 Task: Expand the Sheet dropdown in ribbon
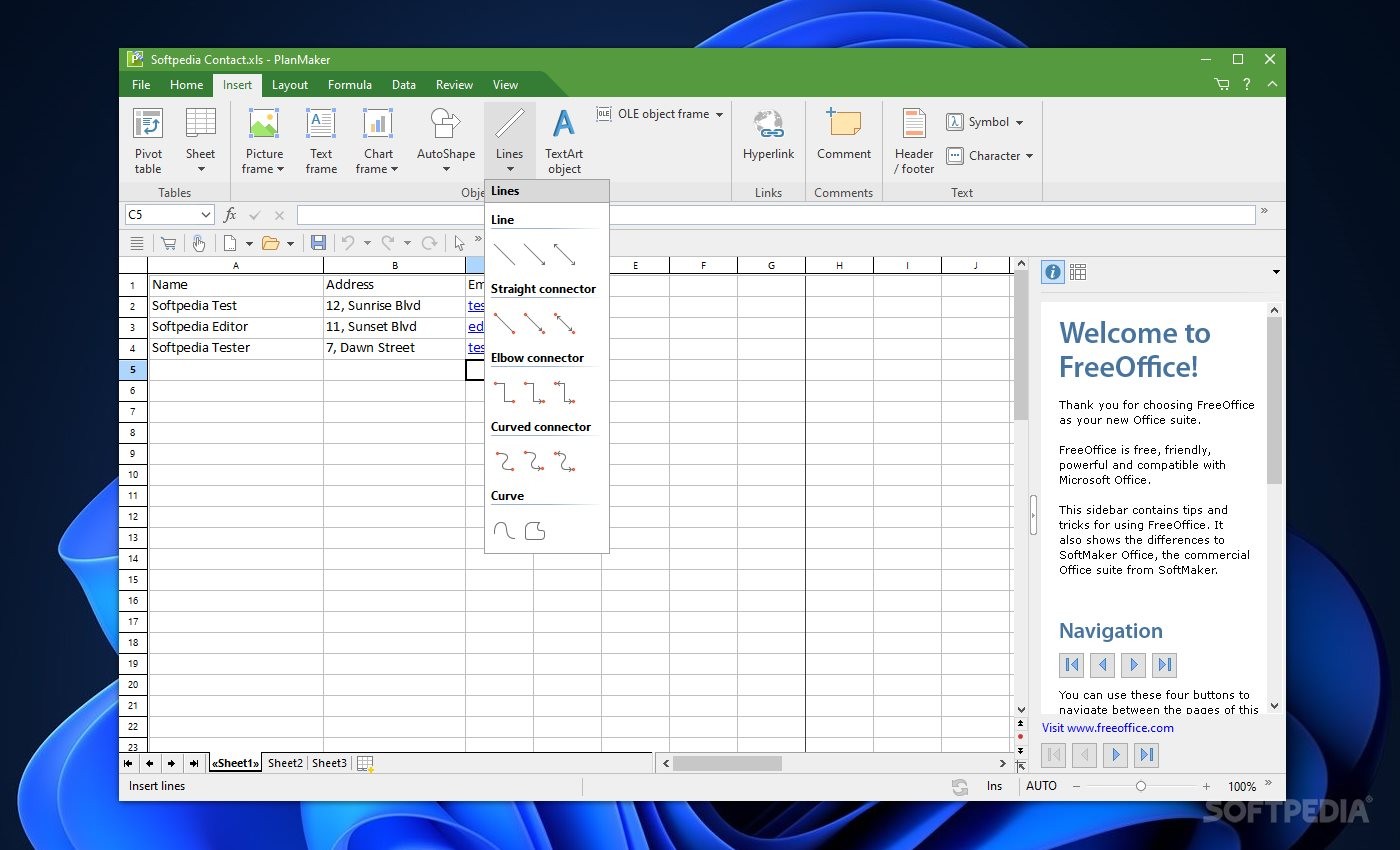[200, 169]
